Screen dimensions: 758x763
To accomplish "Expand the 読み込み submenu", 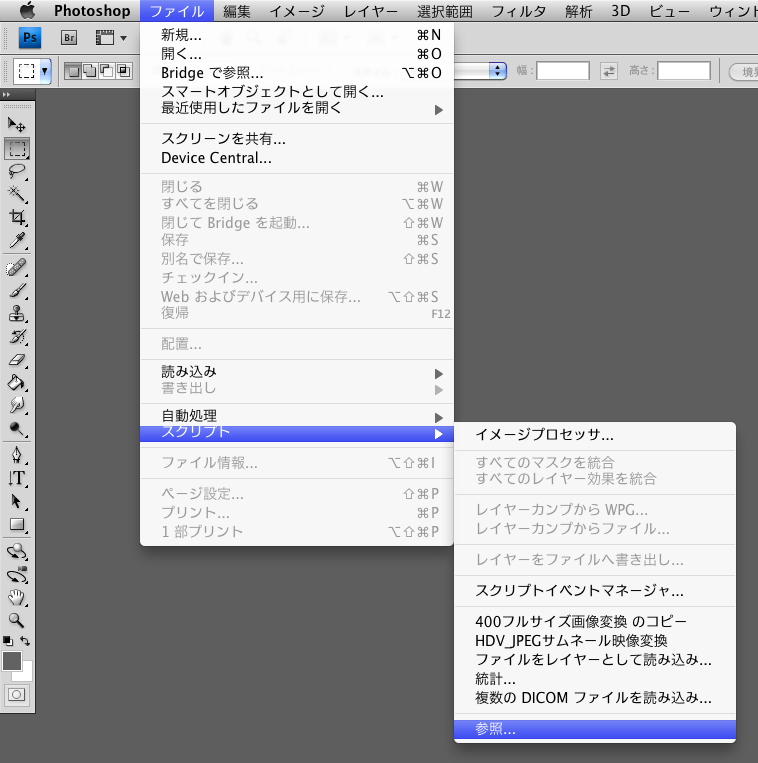I will 297,372.
